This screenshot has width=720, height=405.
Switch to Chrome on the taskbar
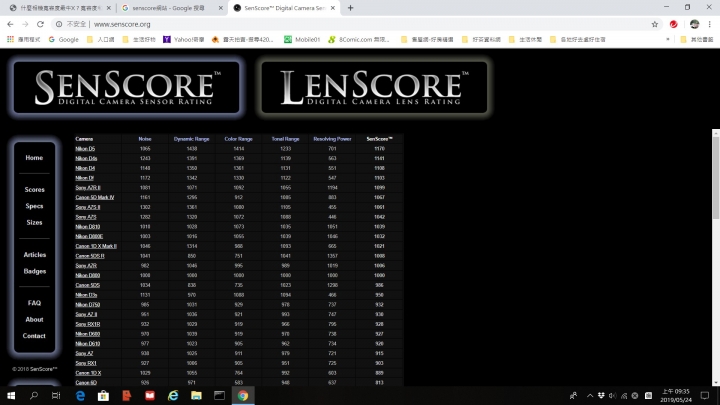point(243,395)
